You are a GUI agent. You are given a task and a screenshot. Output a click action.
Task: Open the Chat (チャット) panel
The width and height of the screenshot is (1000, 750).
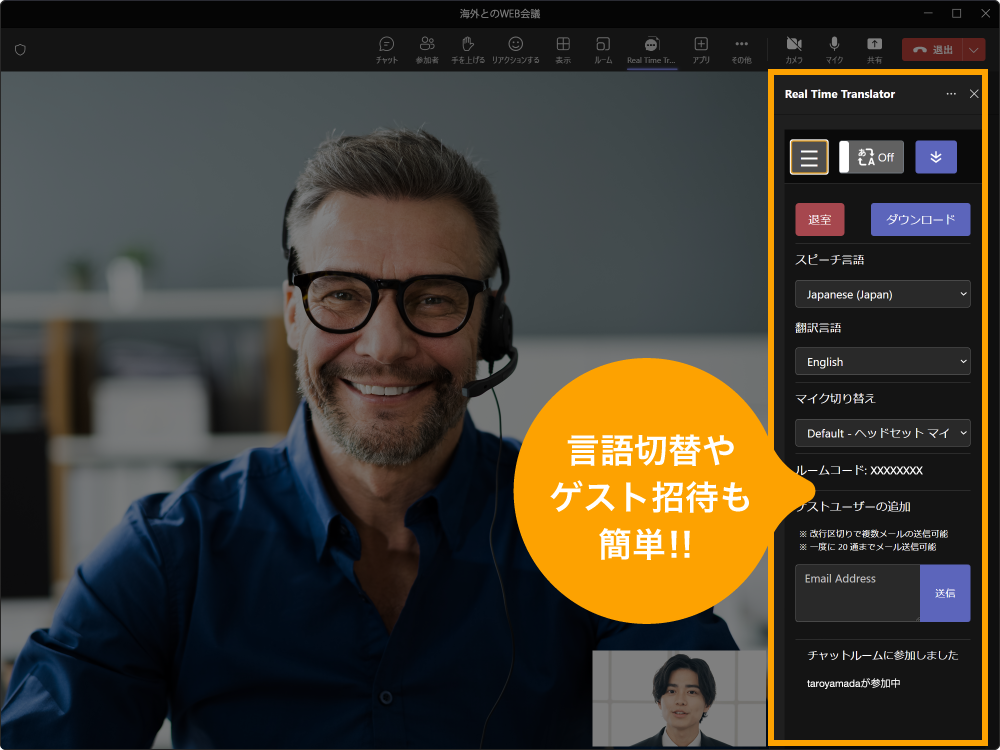click(386, 50)
